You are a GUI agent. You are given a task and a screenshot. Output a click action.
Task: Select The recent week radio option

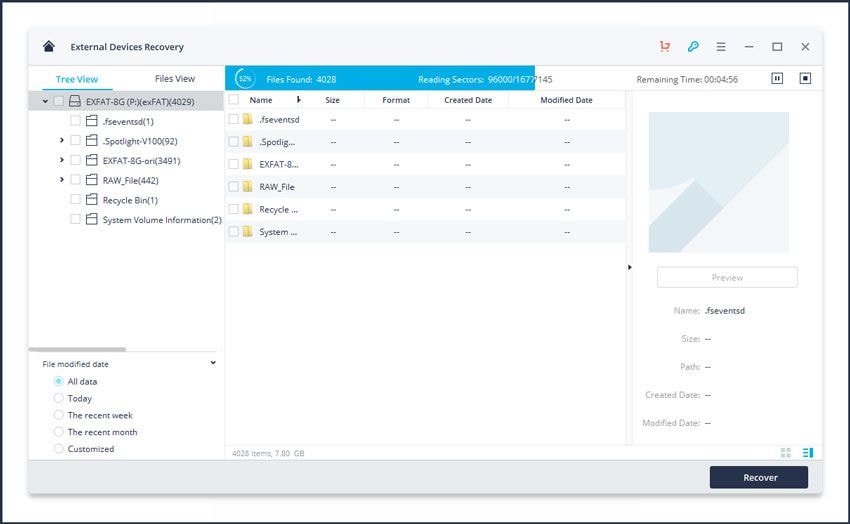[x=59, y=415]
